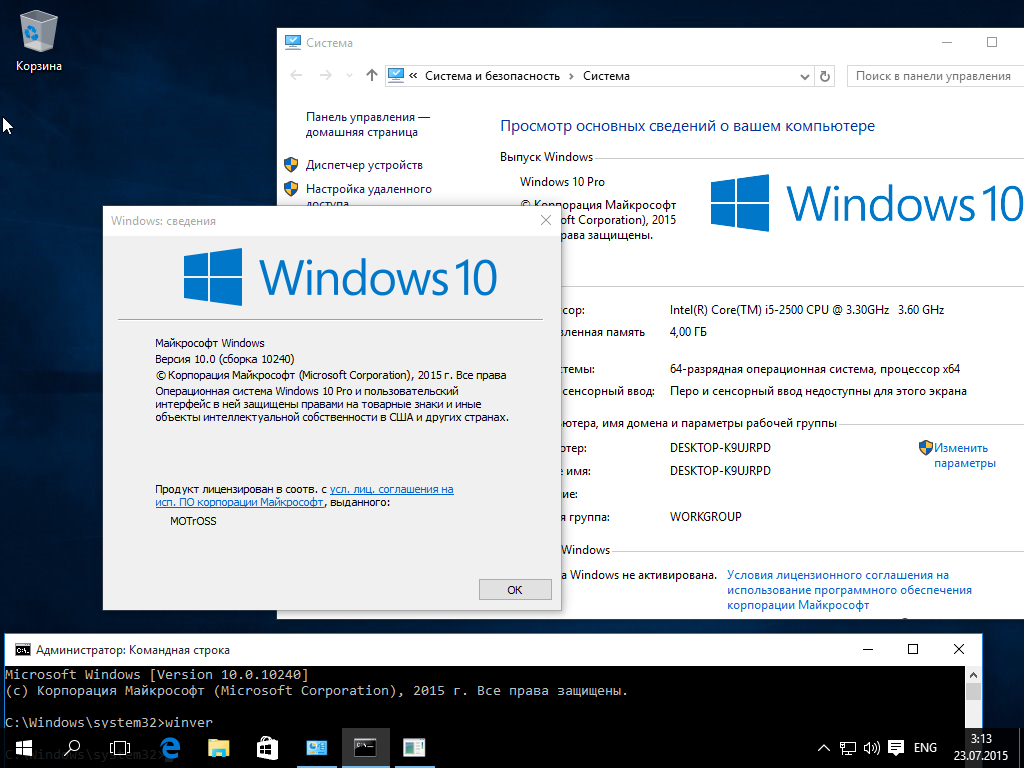
Task: Close the Windows: сведения dialog
Action: tap(546, 221)
